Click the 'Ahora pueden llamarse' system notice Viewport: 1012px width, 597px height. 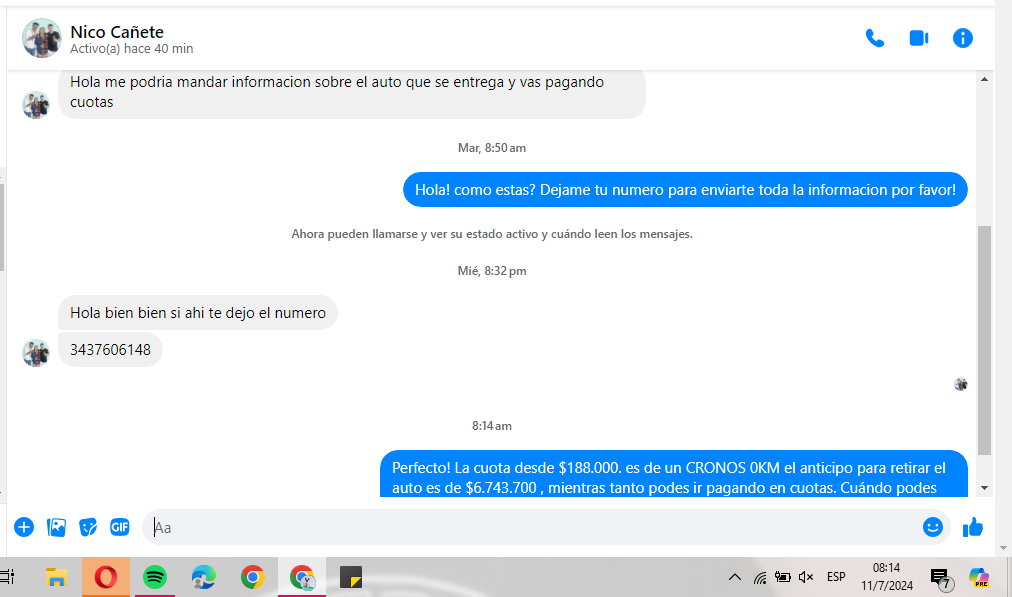492,234
